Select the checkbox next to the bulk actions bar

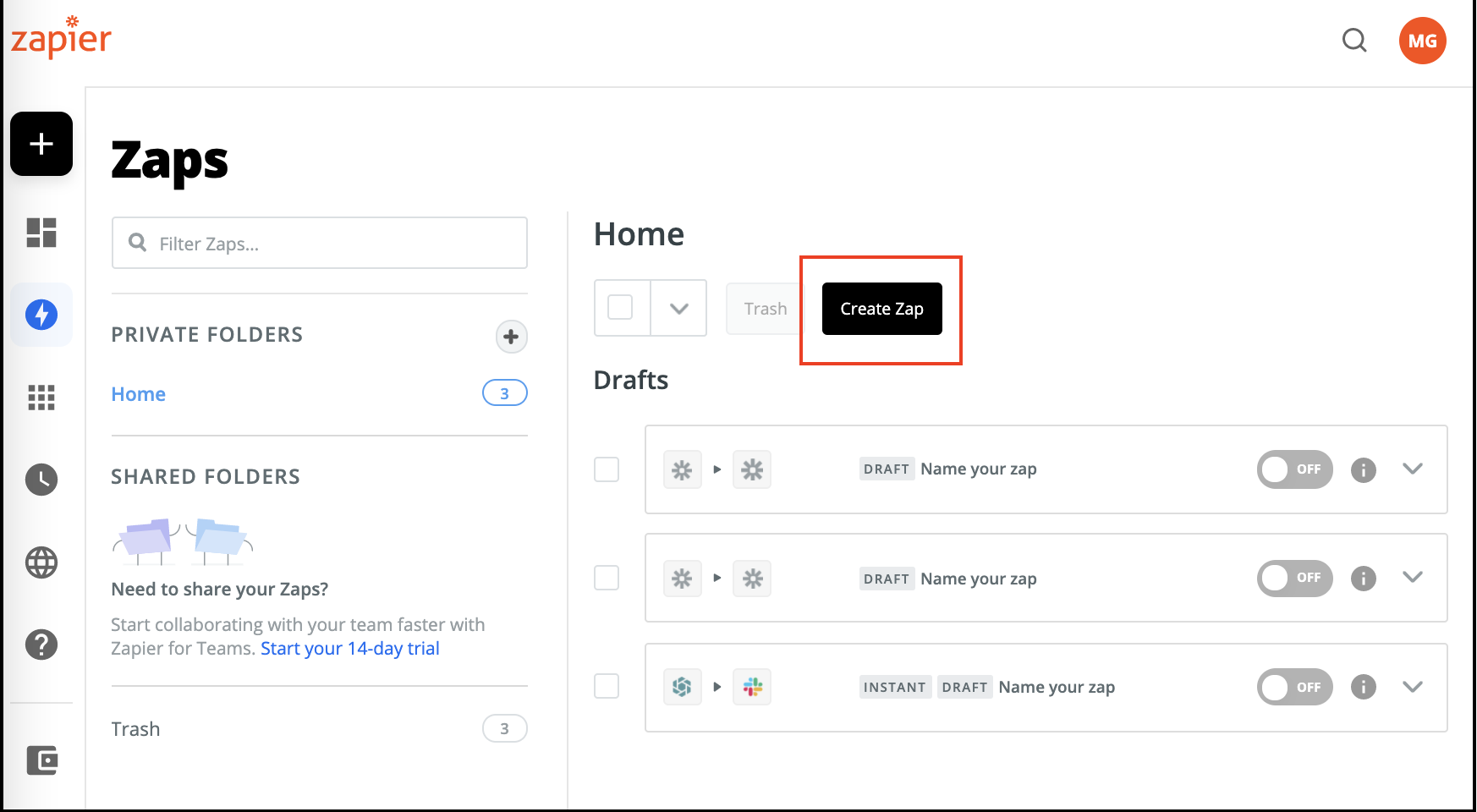[621, 308]
